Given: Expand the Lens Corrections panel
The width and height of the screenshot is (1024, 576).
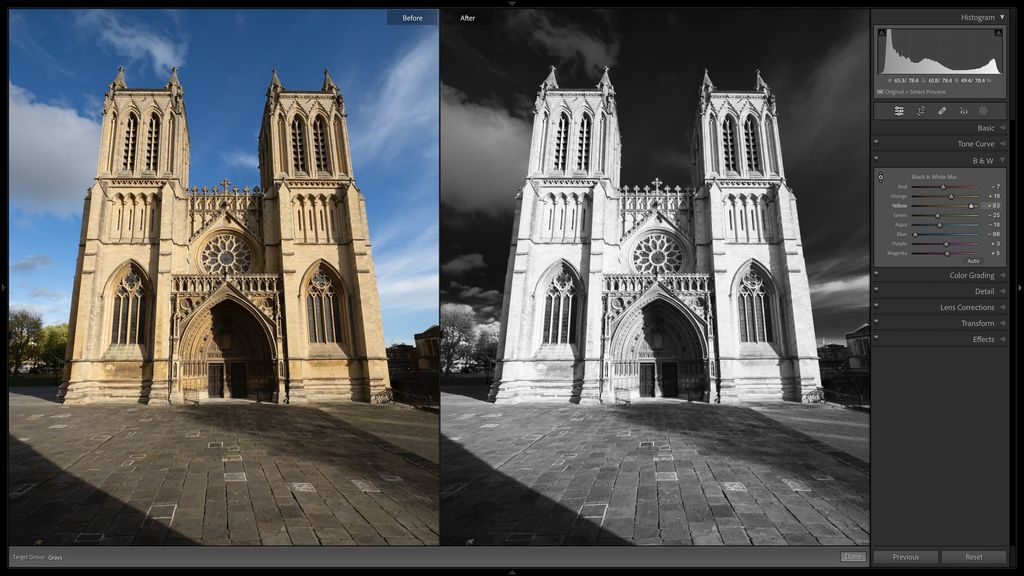Looking at the screenshot, I should click(966, 307).
